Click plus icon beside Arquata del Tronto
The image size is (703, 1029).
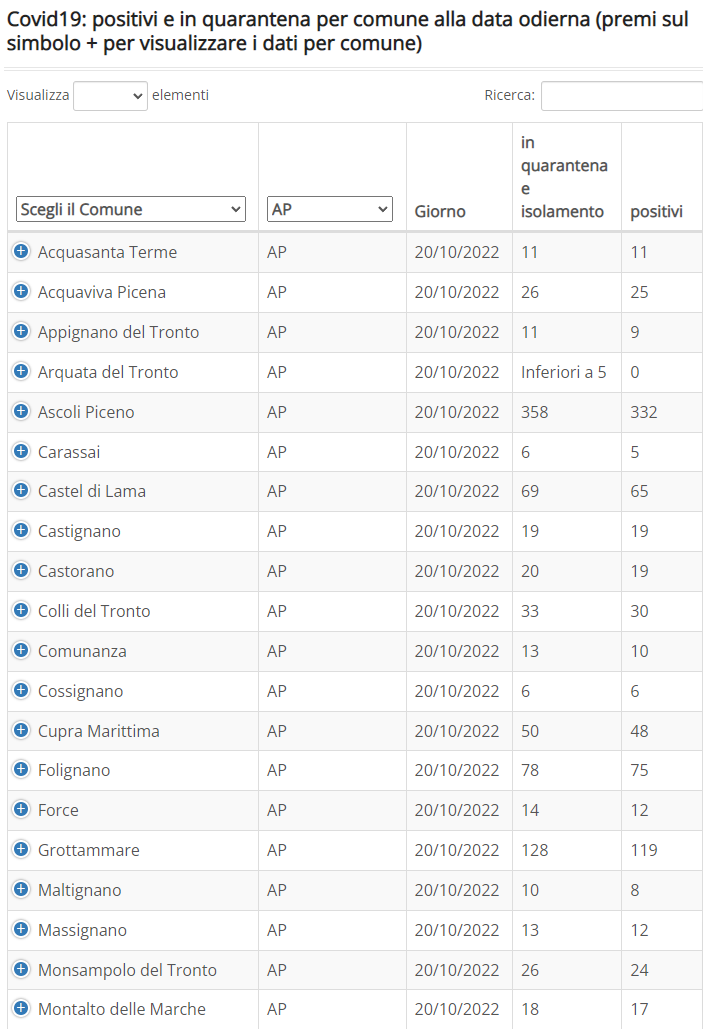(x=21, y=371)
